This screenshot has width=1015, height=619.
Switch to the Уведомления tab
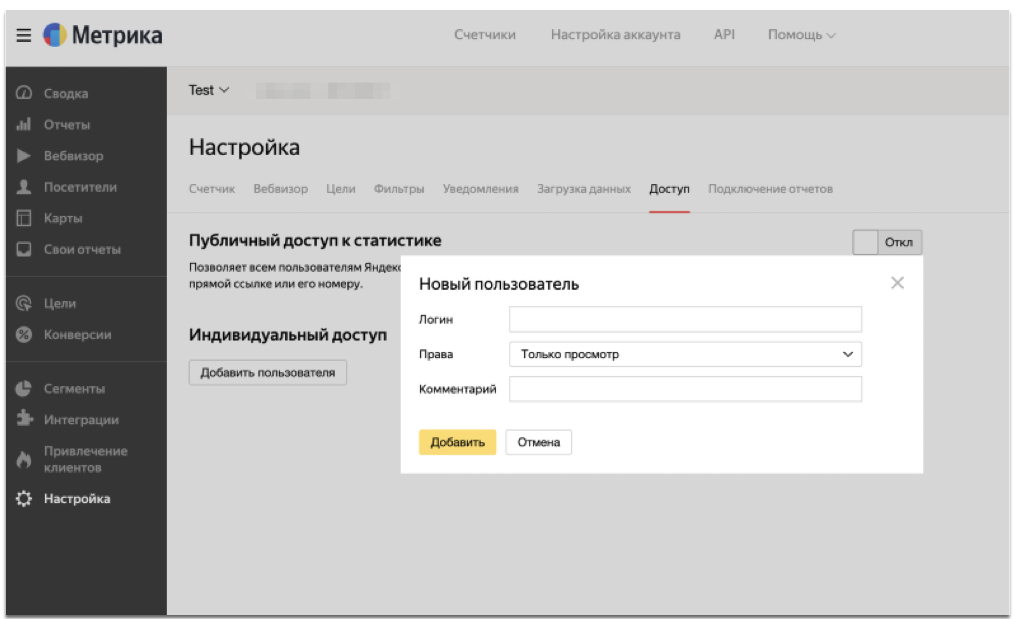[480, 189]
